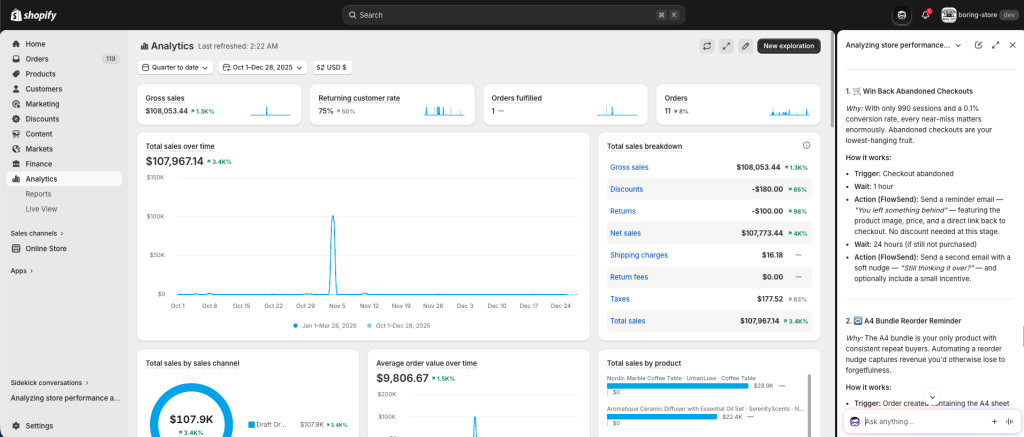The height and width of the screenshot is (437, 1024).
Task: Open the Quarter to date dropdown
Action: (175, 67)
